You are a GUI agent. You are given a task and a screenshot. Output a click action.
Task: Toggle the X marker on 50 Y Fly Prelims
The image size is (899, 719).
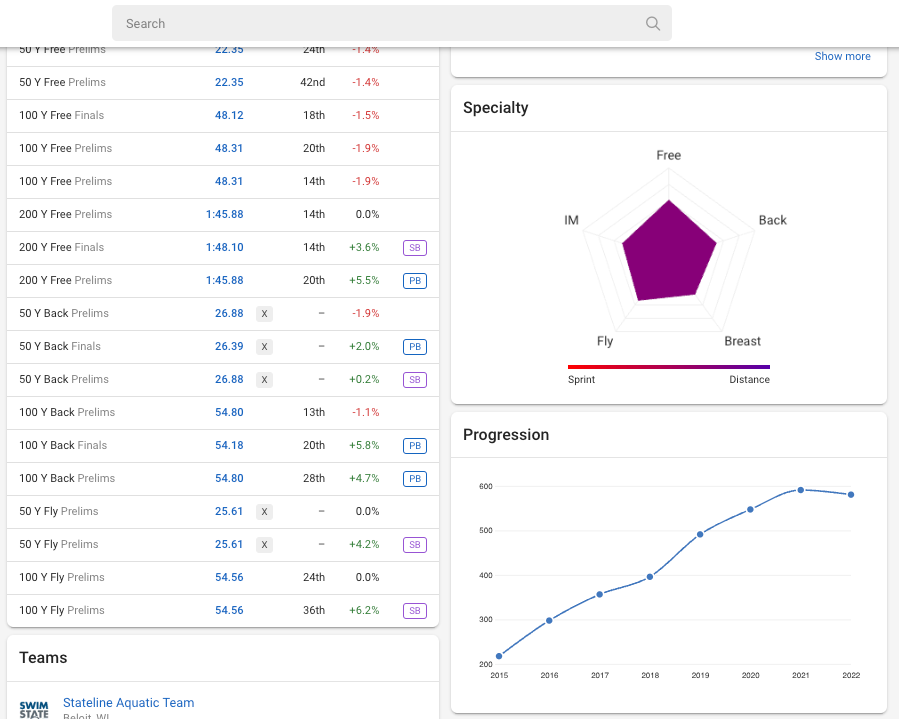(264, 511)
